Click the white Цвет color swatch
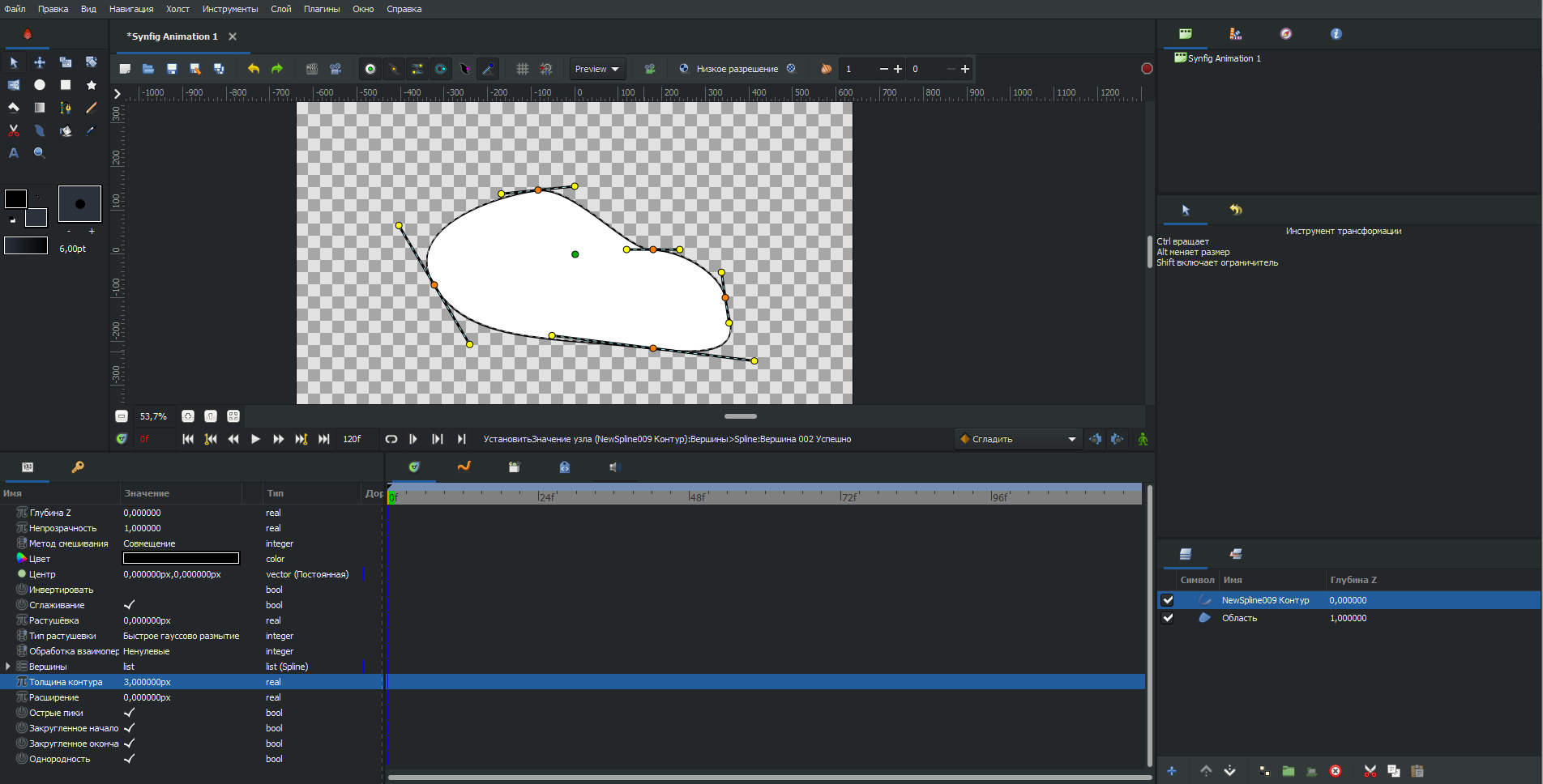Screen dimensions: 1543x784 coord(181,559)
